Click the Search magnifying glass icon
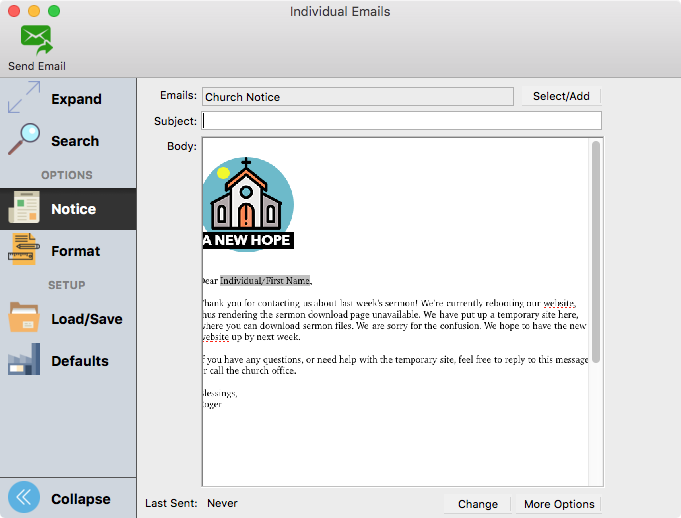The height and width of the screenshot is (518, 681). [x=24, y=140]
